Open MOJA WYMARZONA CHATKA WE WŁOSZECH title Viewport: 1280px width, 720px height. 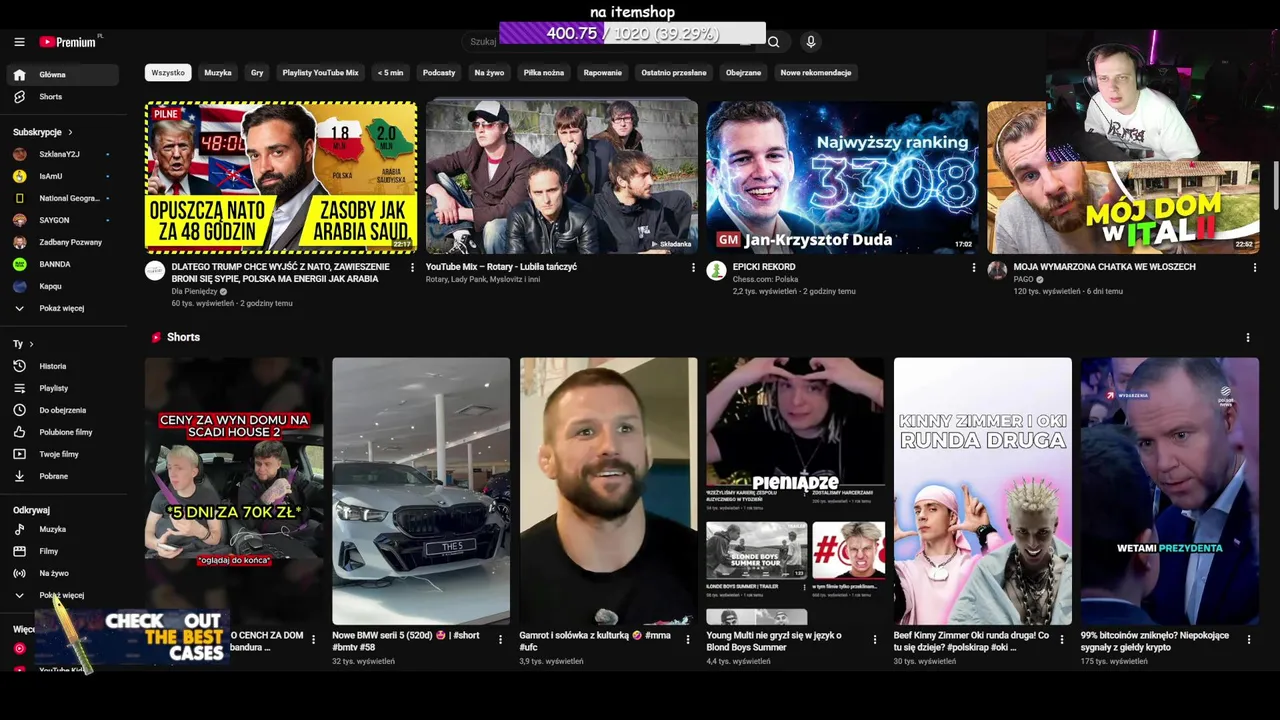[x=1105, y=267]
